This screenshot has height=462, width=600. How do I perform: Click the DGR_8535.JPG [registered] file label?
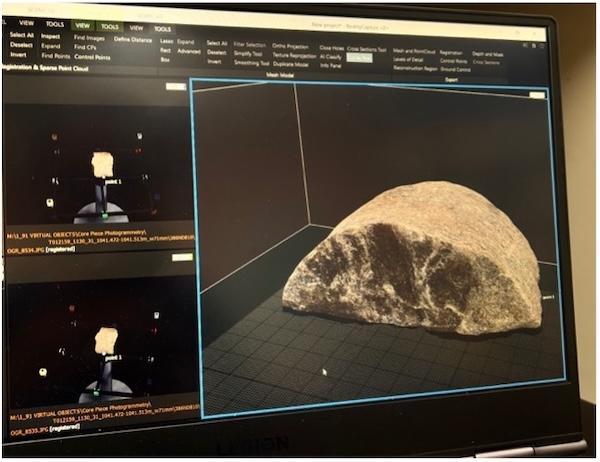point(45,430)
